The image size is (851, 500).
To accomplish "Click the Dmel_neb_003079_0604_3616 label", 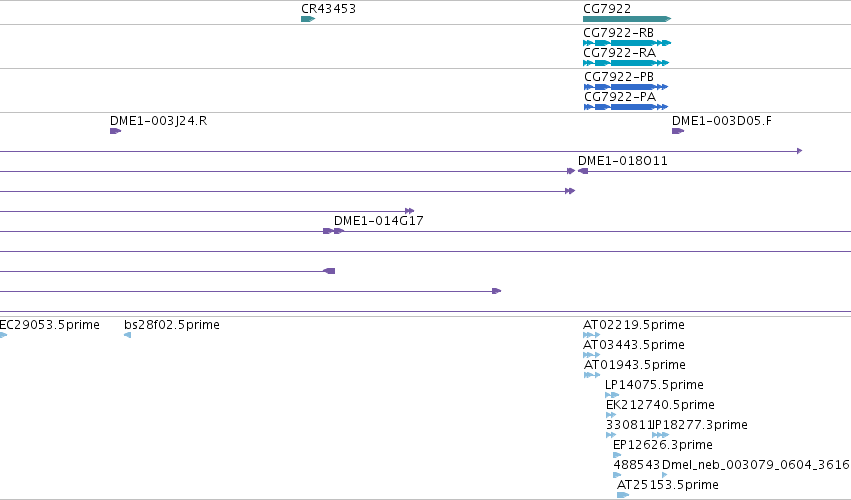I will pos(756,465).
